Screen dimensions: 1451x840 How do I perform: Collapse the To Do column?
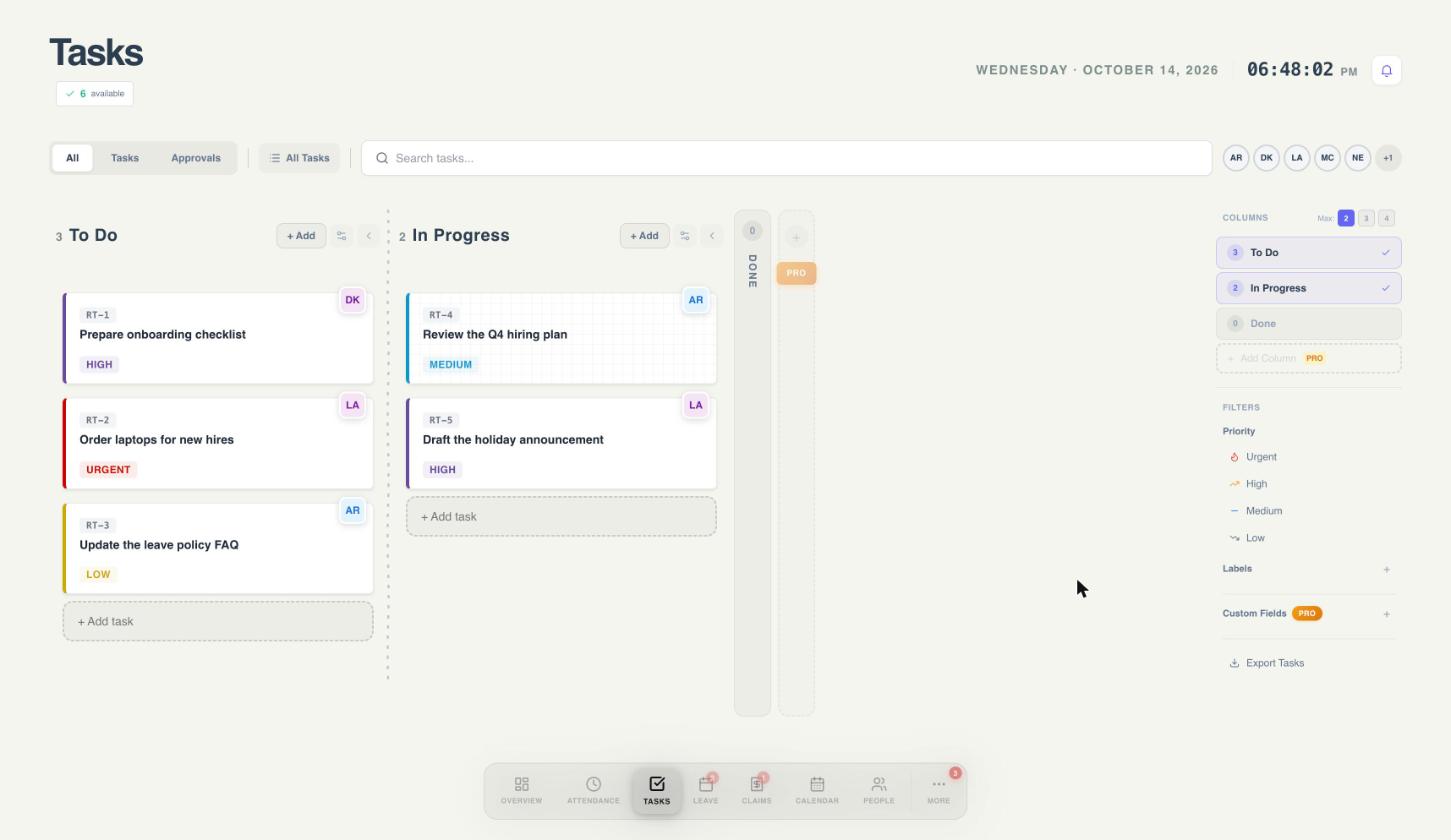tap(369, 236)
